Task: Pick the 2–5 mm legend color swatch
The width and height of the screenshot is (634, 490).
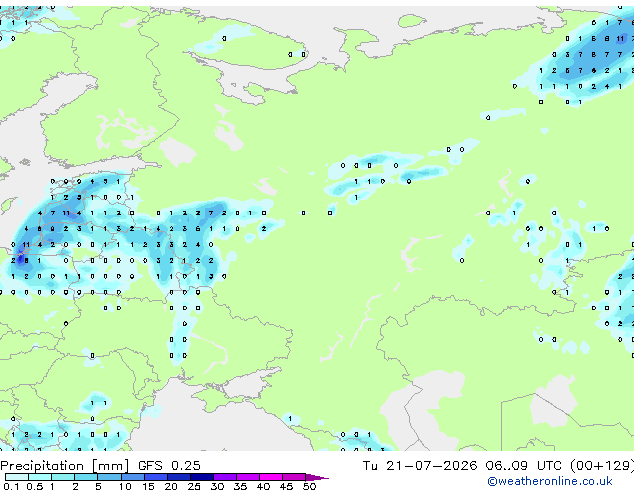Action: pos(86,477)
